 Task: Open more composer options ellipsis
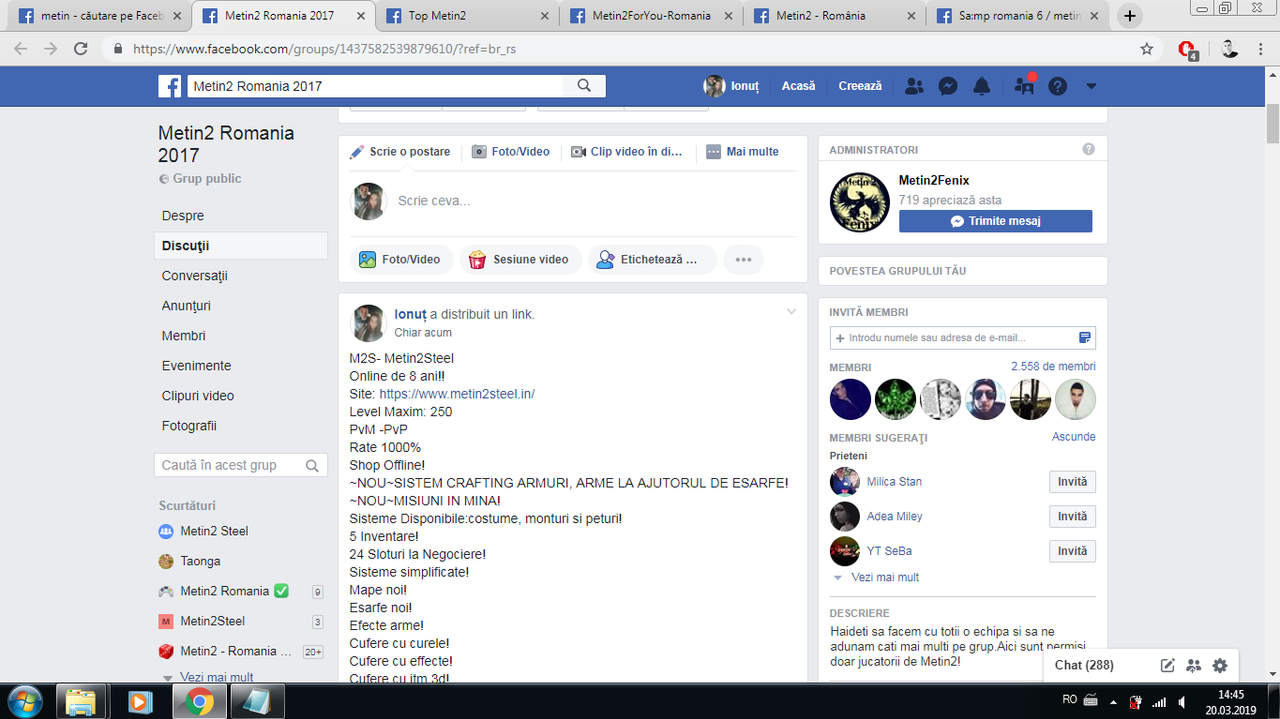743,259
